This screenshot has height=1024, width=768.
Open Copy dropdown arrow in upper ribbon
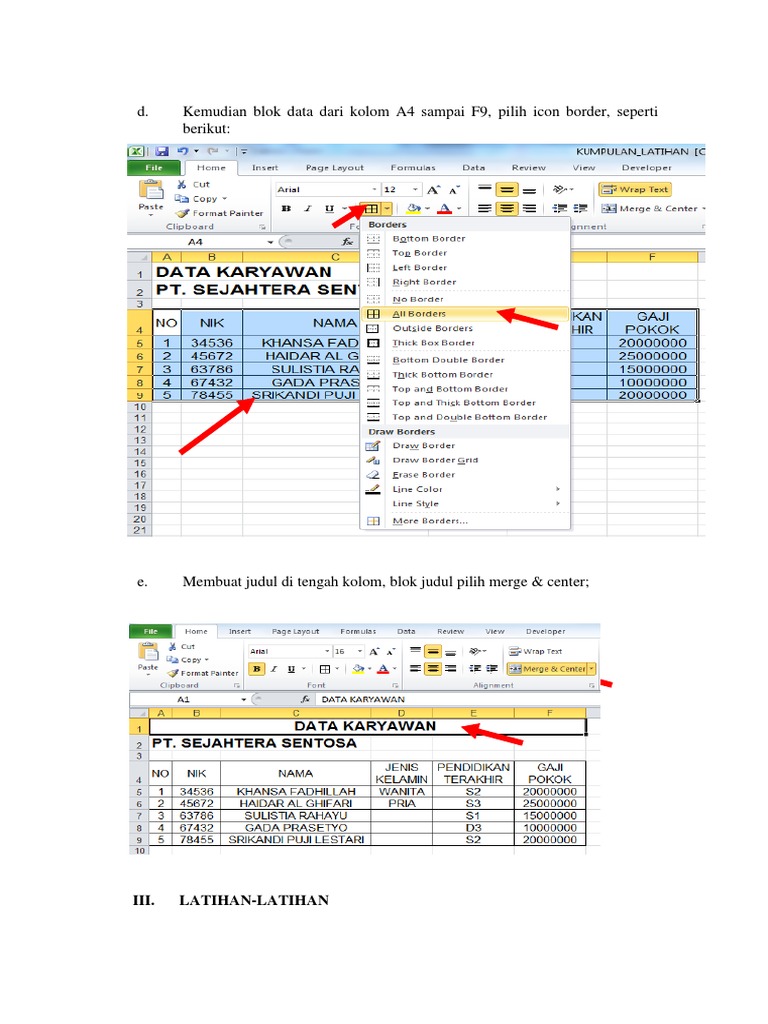pyautogui.click(x=225, y=199)
